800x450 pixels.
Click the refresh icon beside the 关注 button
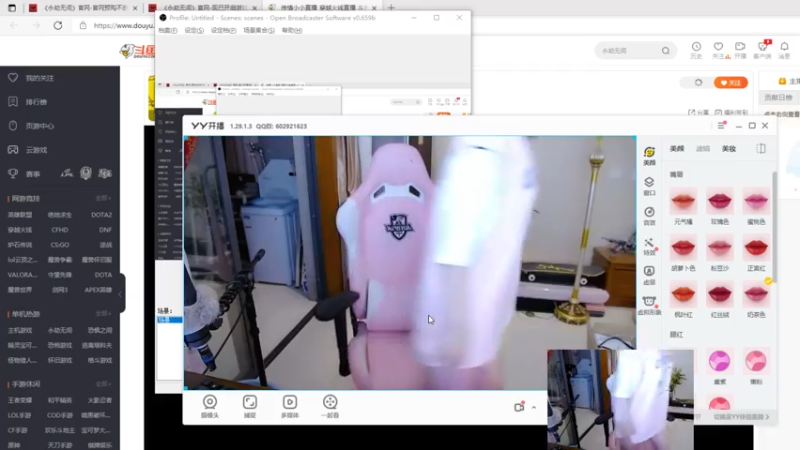coord(698,82)
